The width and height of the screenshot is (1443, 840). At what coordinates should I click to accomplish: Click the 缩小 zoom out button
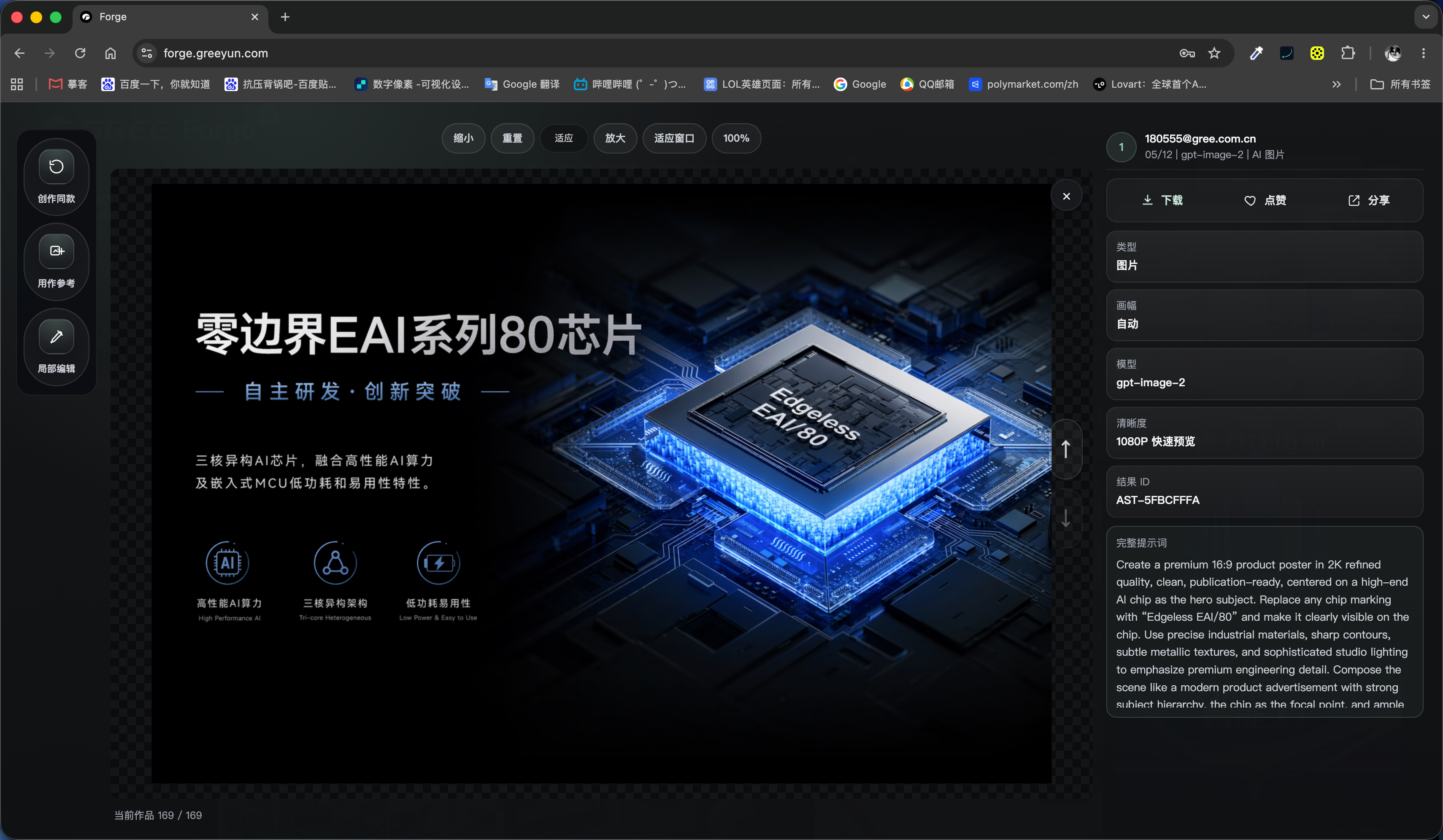463,138
